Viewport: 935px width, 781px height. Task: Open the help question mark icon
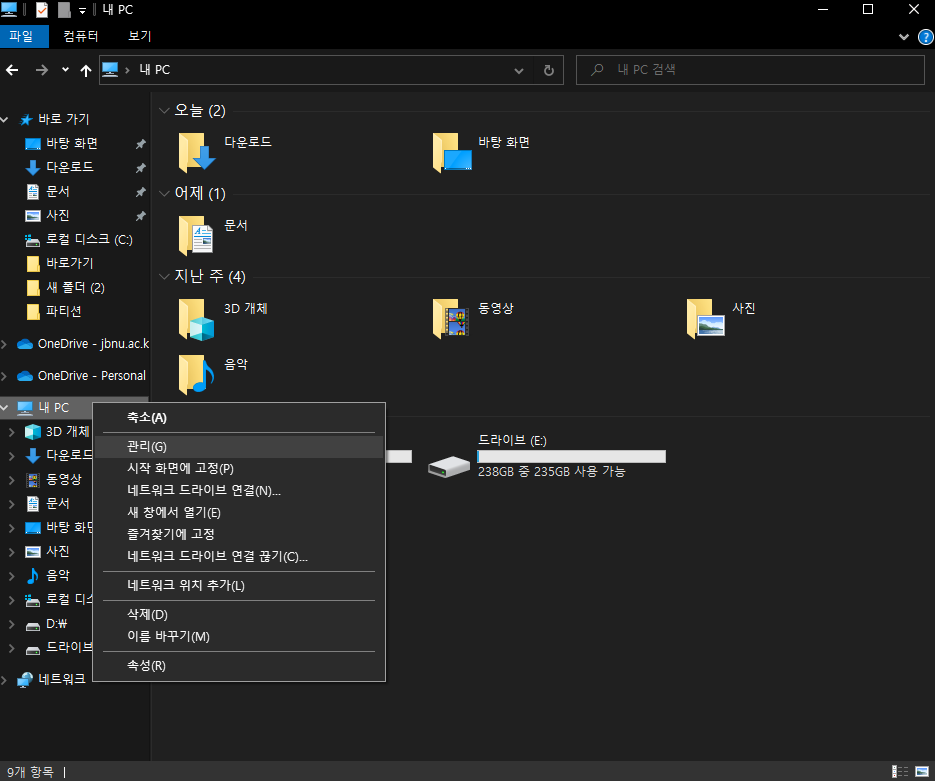click(925, 37)
